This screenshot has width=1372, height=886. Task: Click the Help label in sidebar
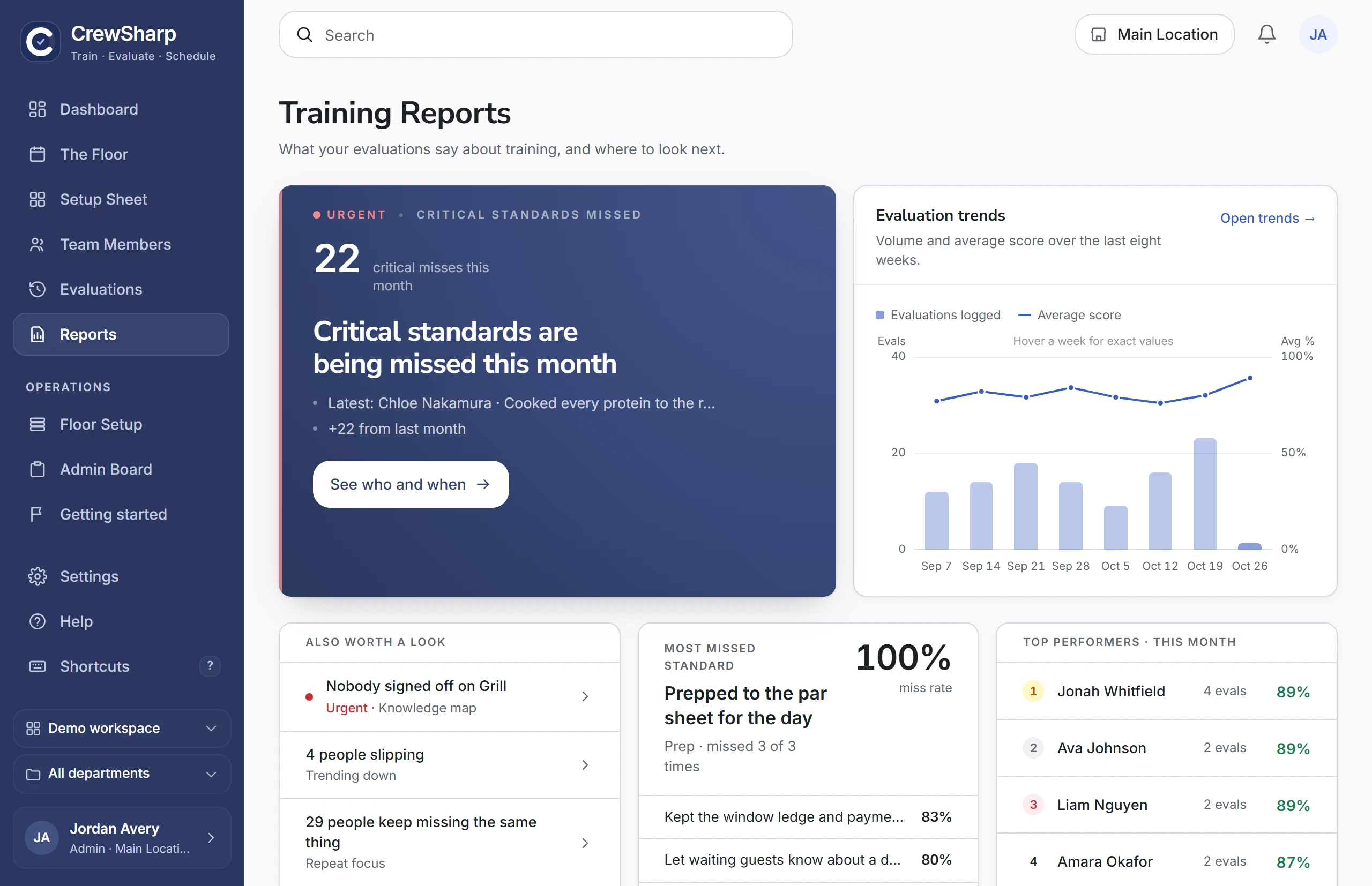coord(77,621)
